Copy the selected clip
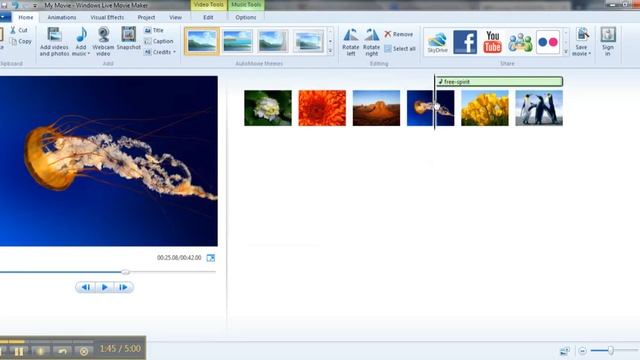 [21, 41]
